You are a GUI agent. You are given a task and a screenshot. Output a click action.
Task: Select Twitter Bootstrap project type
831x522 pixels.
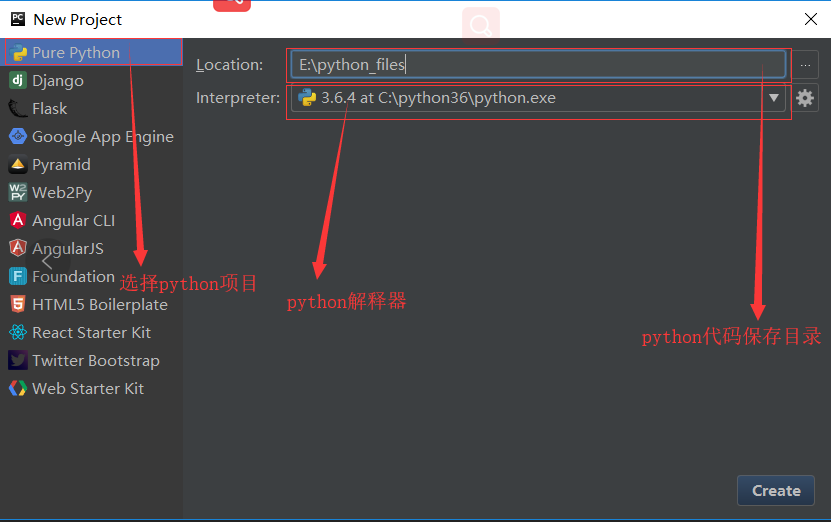tap(95, 361)
